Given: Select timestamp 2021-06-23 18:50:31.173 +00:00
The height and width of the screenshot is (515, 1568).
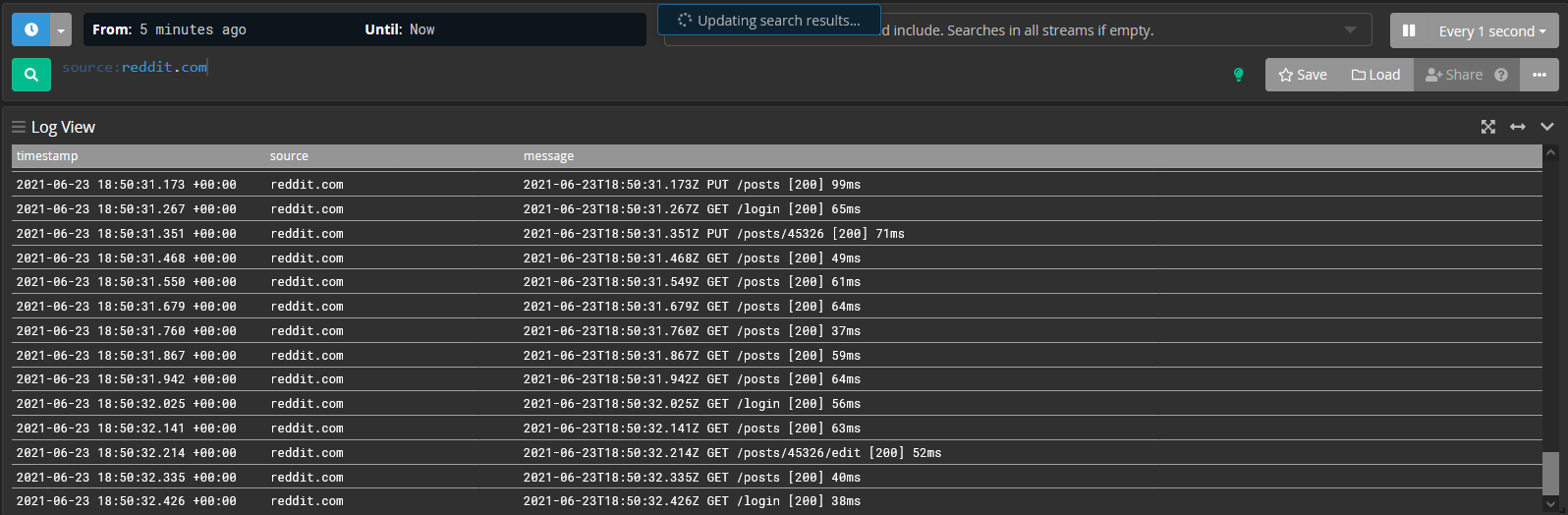Looking at the screenshot, I should point(127,185).
